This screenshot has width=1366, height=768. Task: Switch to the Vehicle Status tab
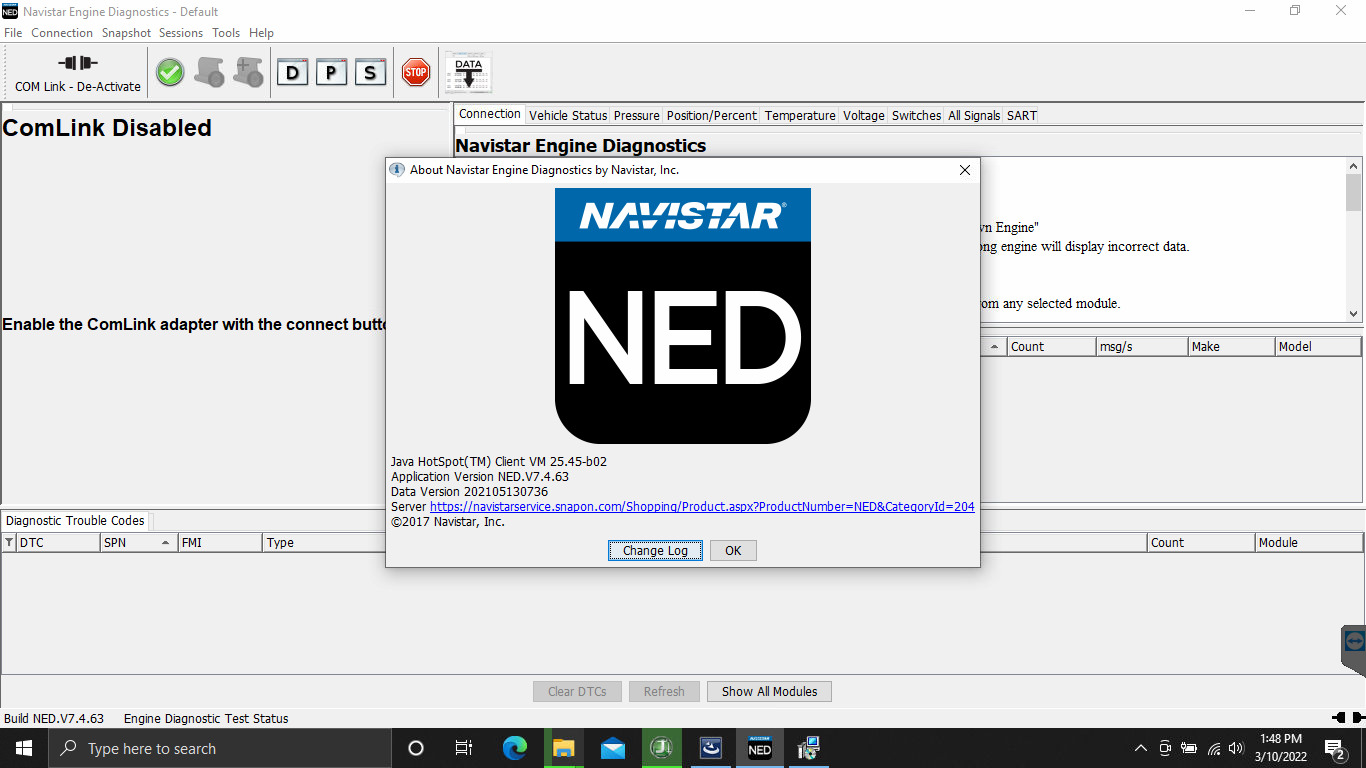coord(568,116)
